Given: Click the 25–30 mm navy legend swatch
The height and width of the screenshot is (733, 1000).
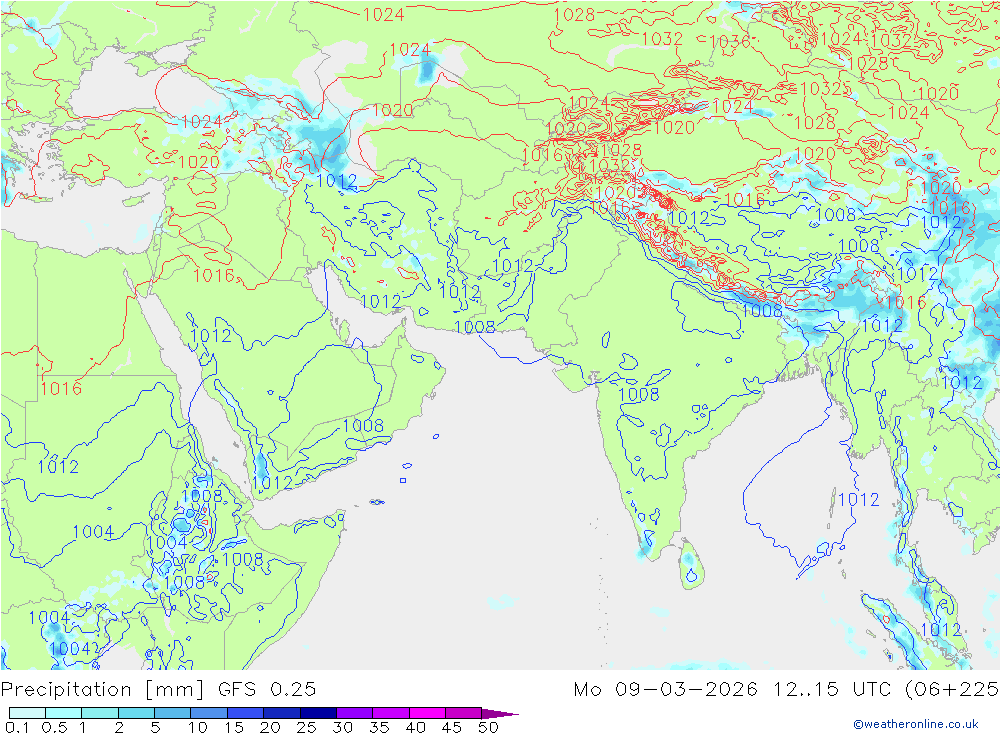Looking at the screenshot, I should click(x=318, y=713).
